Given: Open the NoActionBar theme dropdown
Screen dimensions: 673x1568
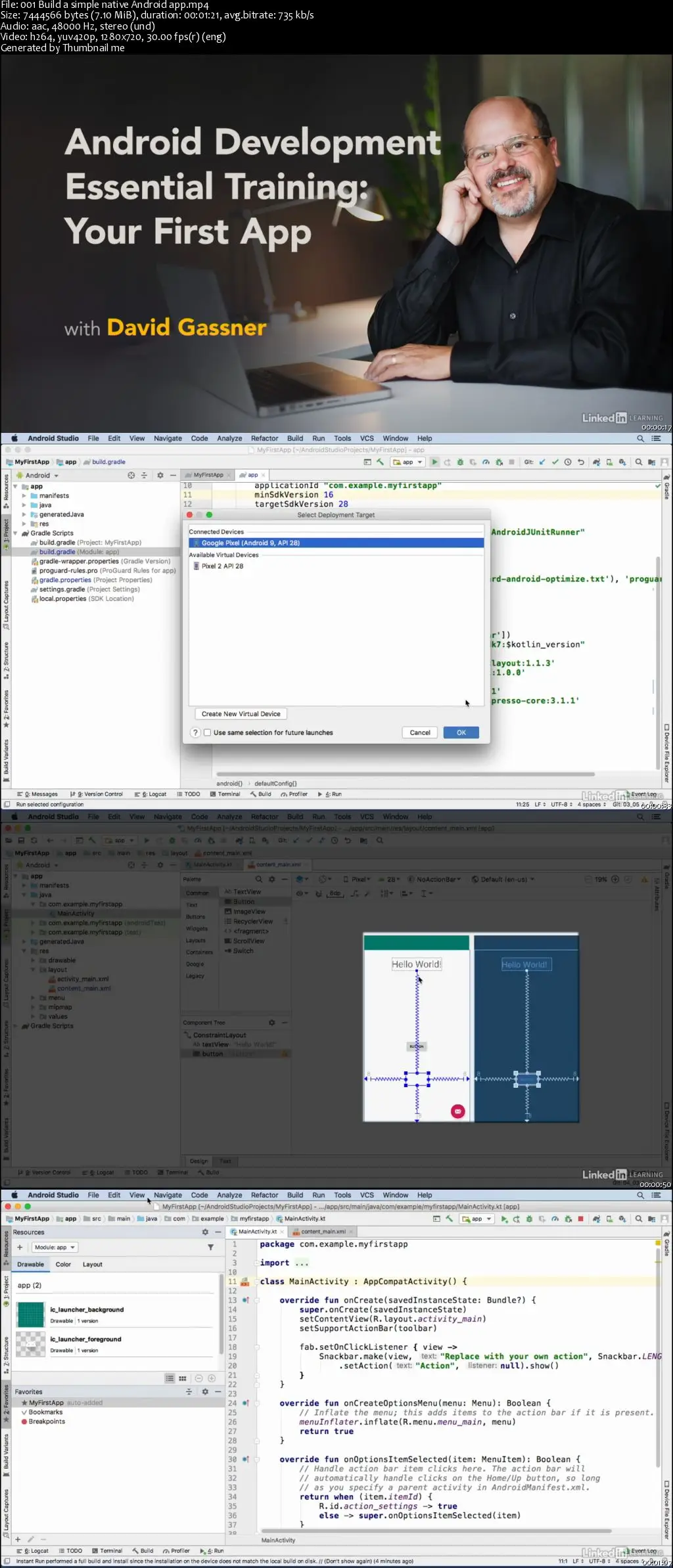Looking at the screenshot, I should point(434,879).
